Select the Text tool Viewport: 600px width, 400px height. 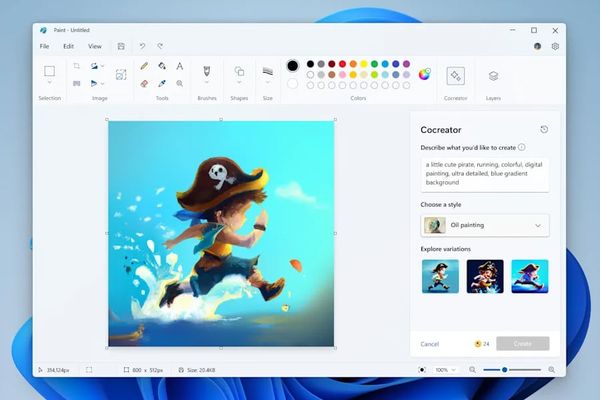(179, 66)
